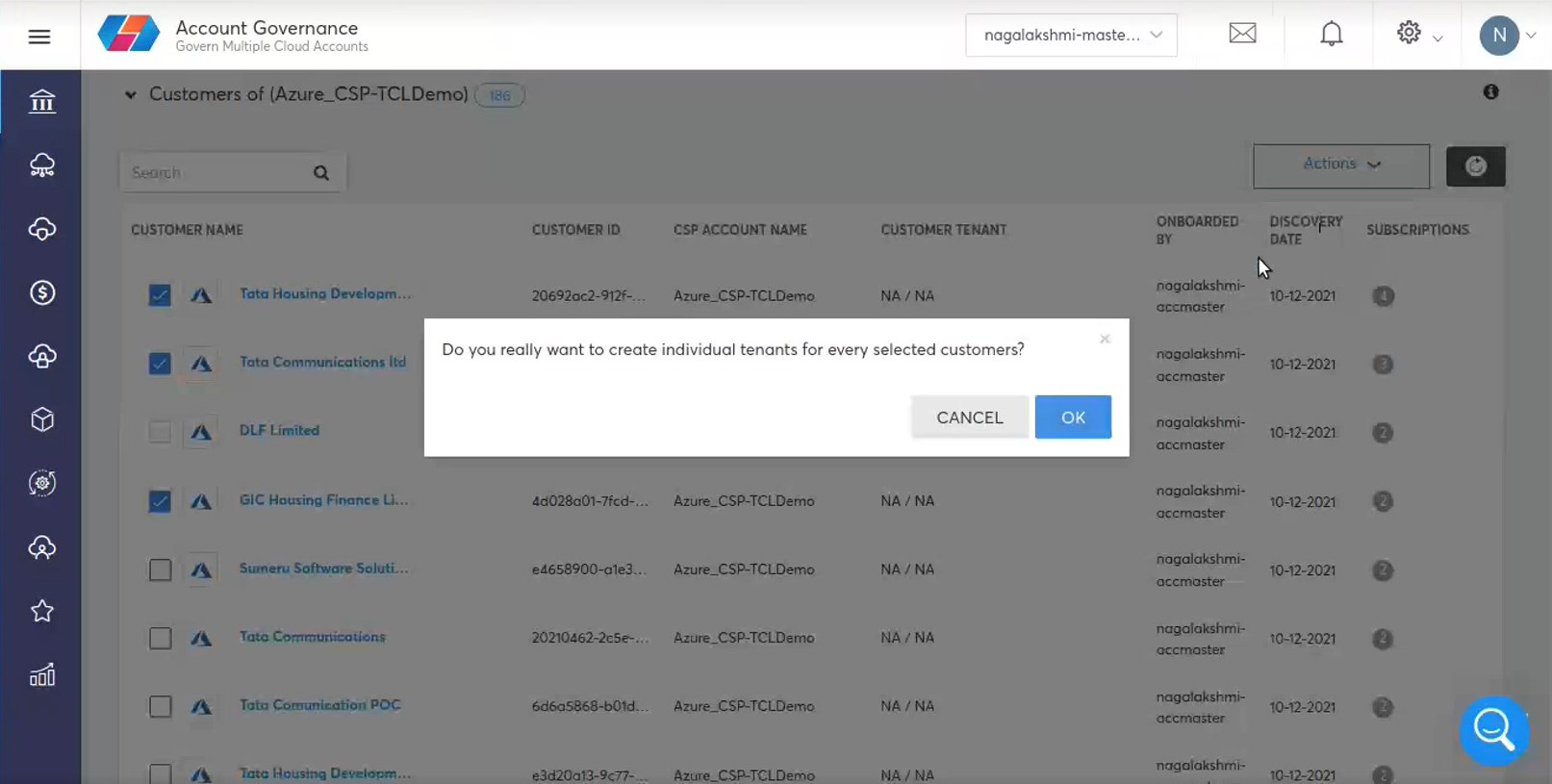Click customer ID 20692ac2-912f cell

pyautogui.click(x=590, y=295)
